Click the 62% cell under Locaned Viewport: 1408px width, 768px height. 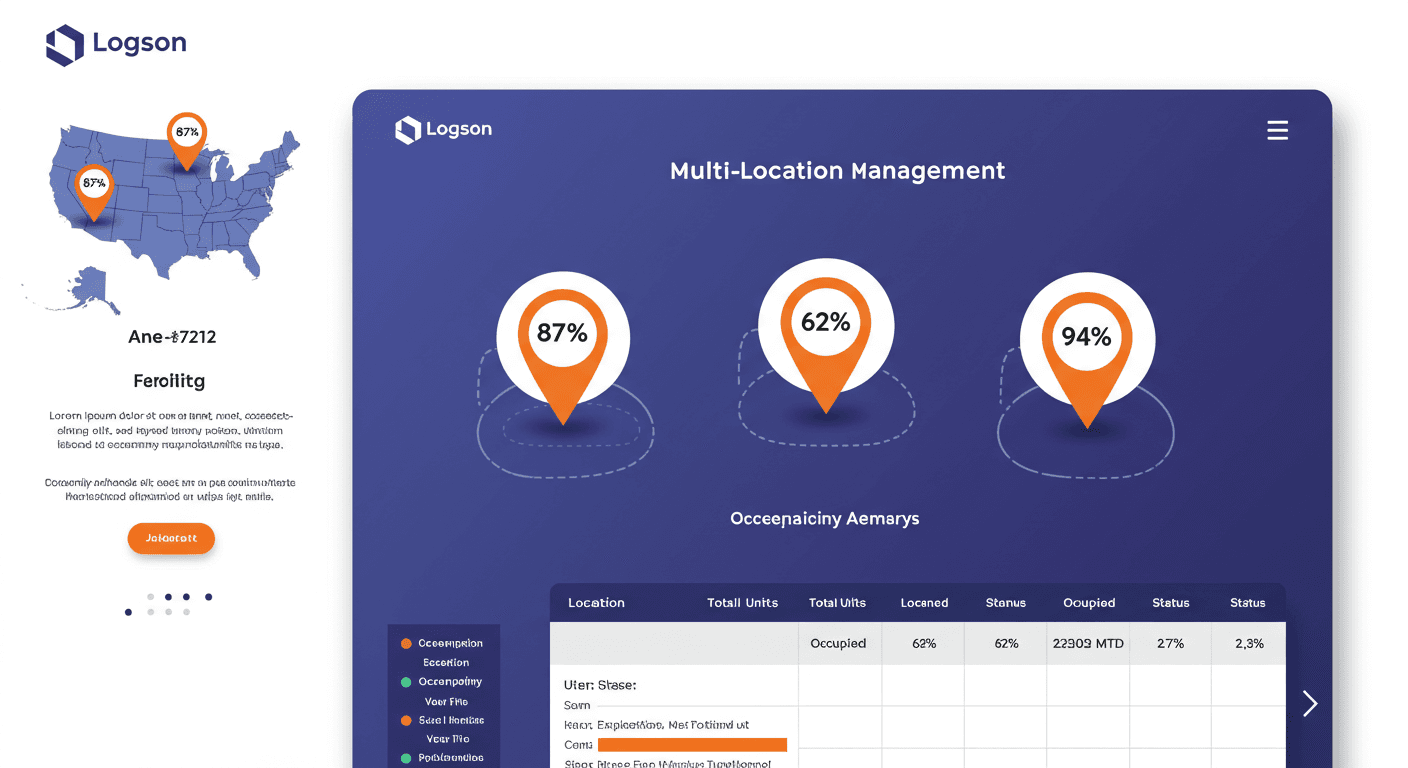tap(924, 643)
